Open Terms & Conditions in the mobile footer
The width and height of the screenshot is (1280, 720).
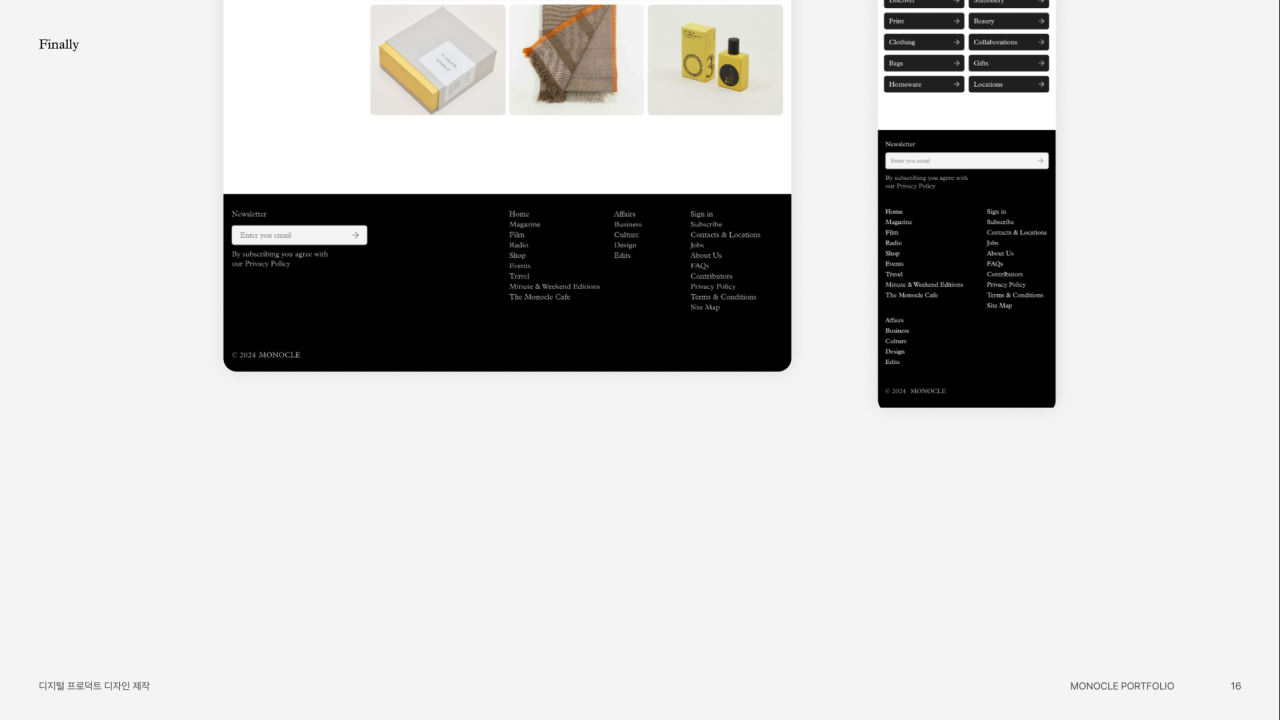(1014, 295)
